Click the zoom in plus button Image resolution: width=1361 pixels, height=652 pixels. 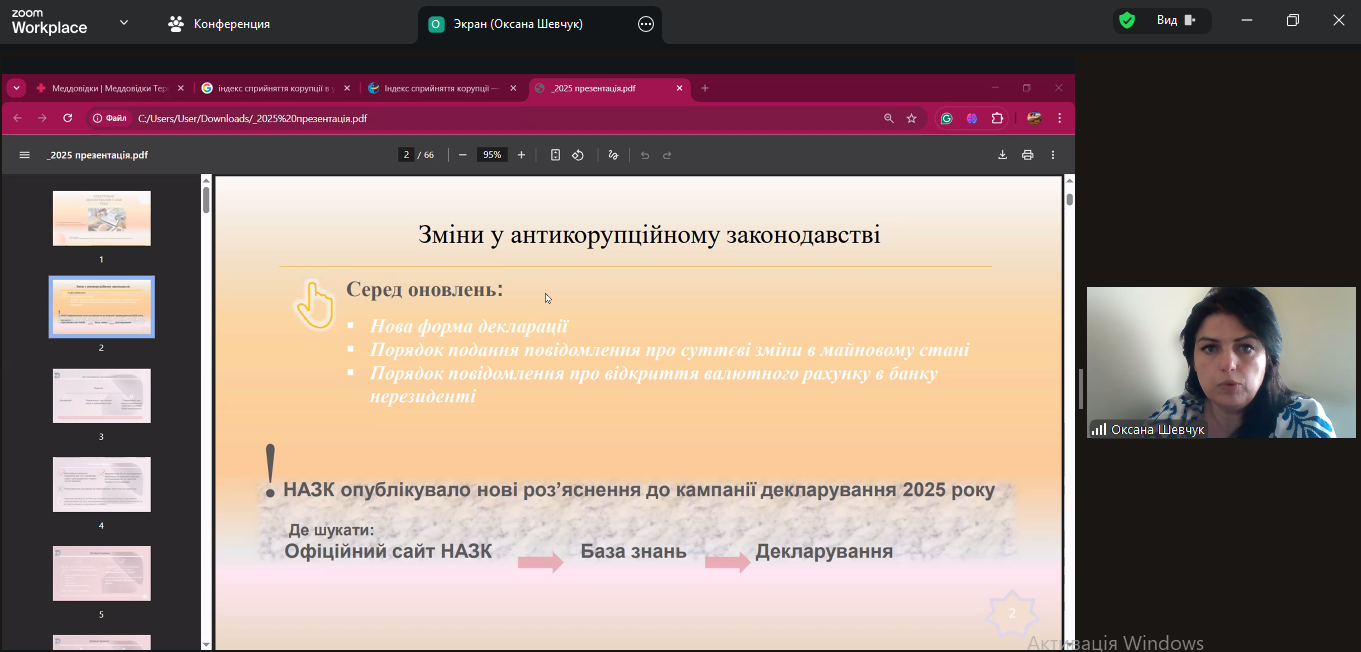coord(521,155)
